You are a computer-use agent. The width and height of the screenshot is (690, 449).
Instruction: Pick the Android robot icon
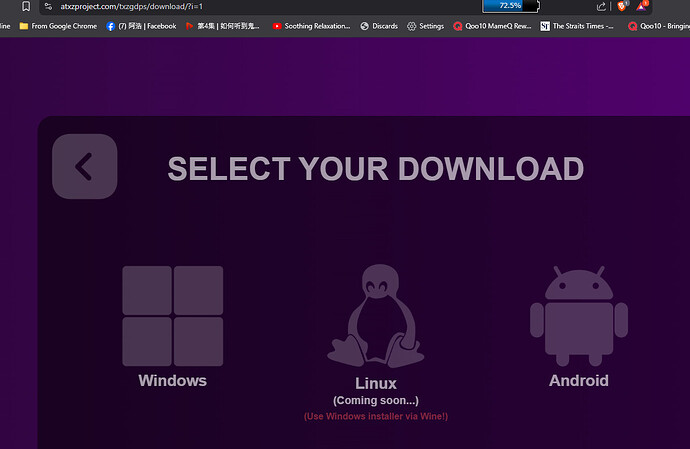pyautogui.click(x=579, y=316)
